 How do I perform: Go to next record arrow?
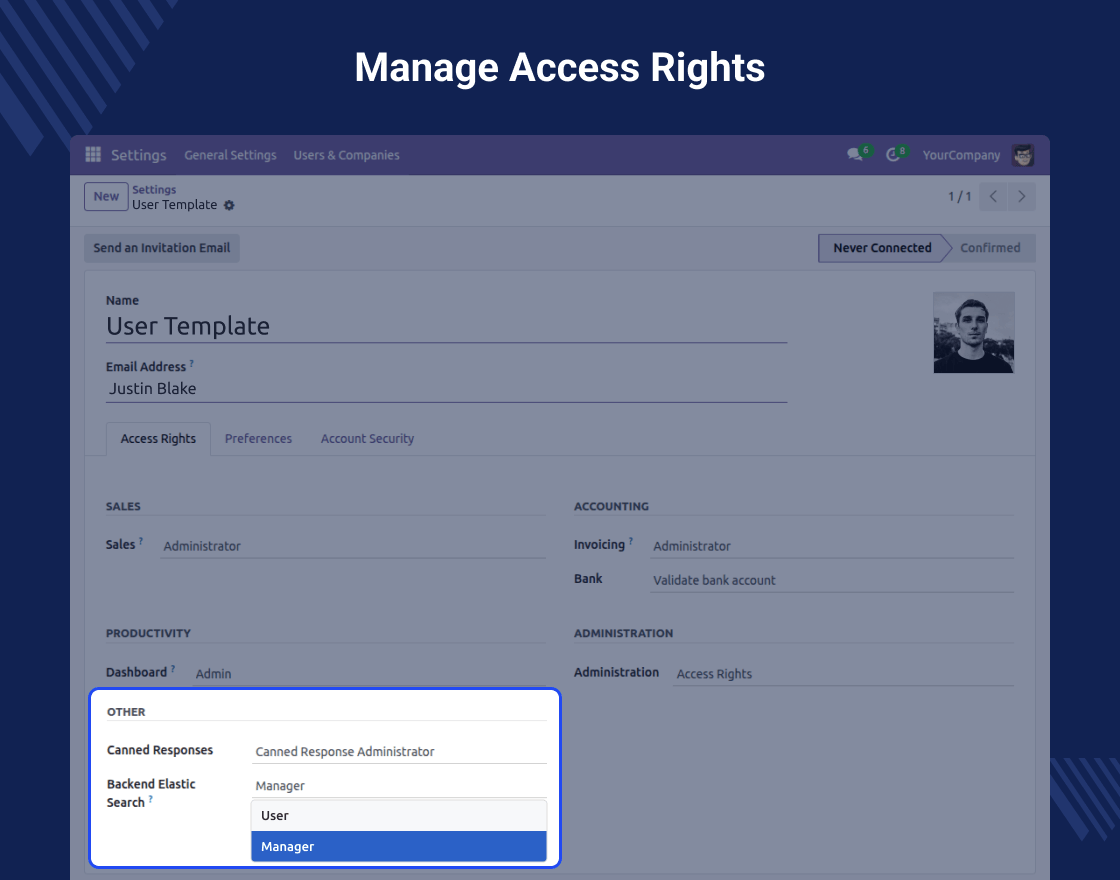point(1021,197)
